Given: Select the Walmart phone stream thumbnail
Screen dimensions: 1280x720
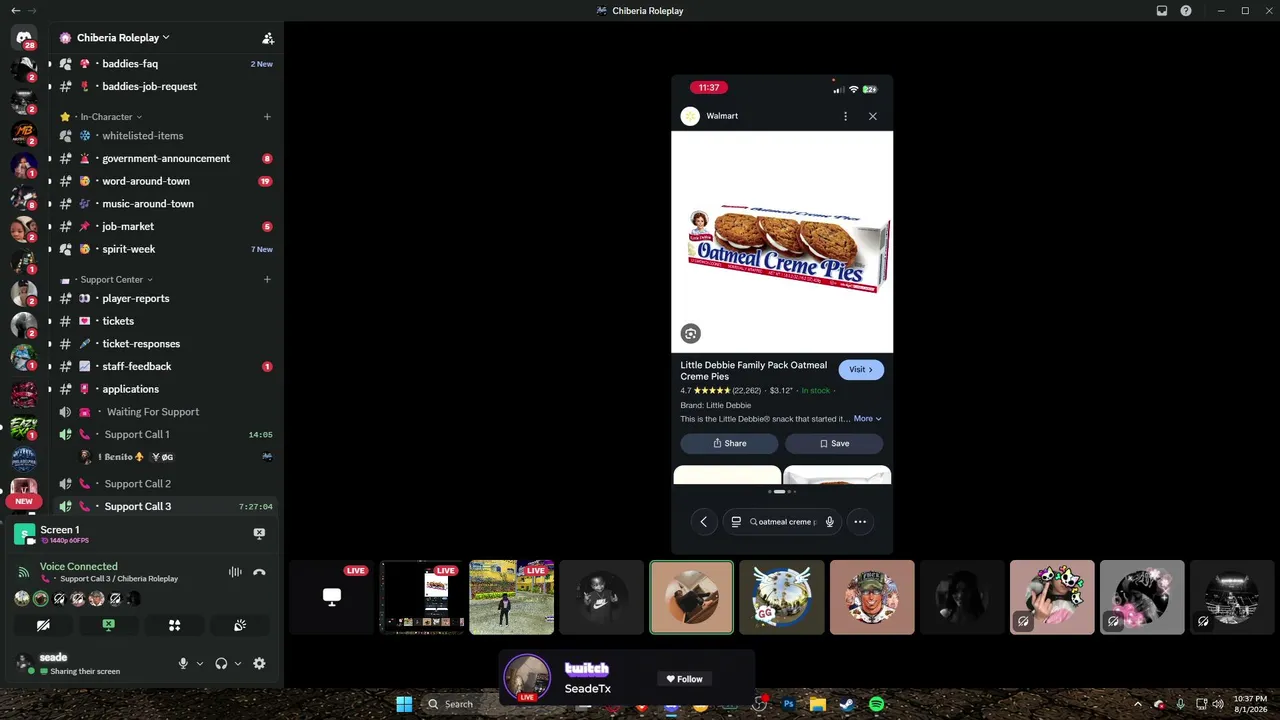Looking at the screenshot, I should [x=422, y=597].
